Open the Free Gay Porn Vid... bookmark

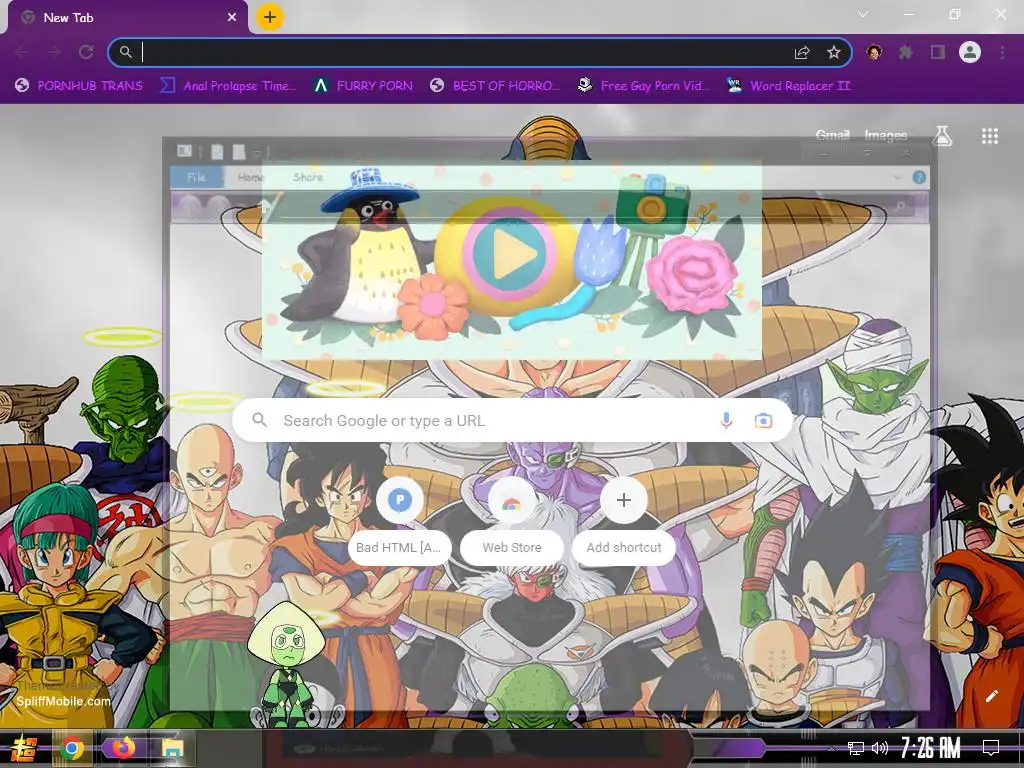tap(643, 86)
